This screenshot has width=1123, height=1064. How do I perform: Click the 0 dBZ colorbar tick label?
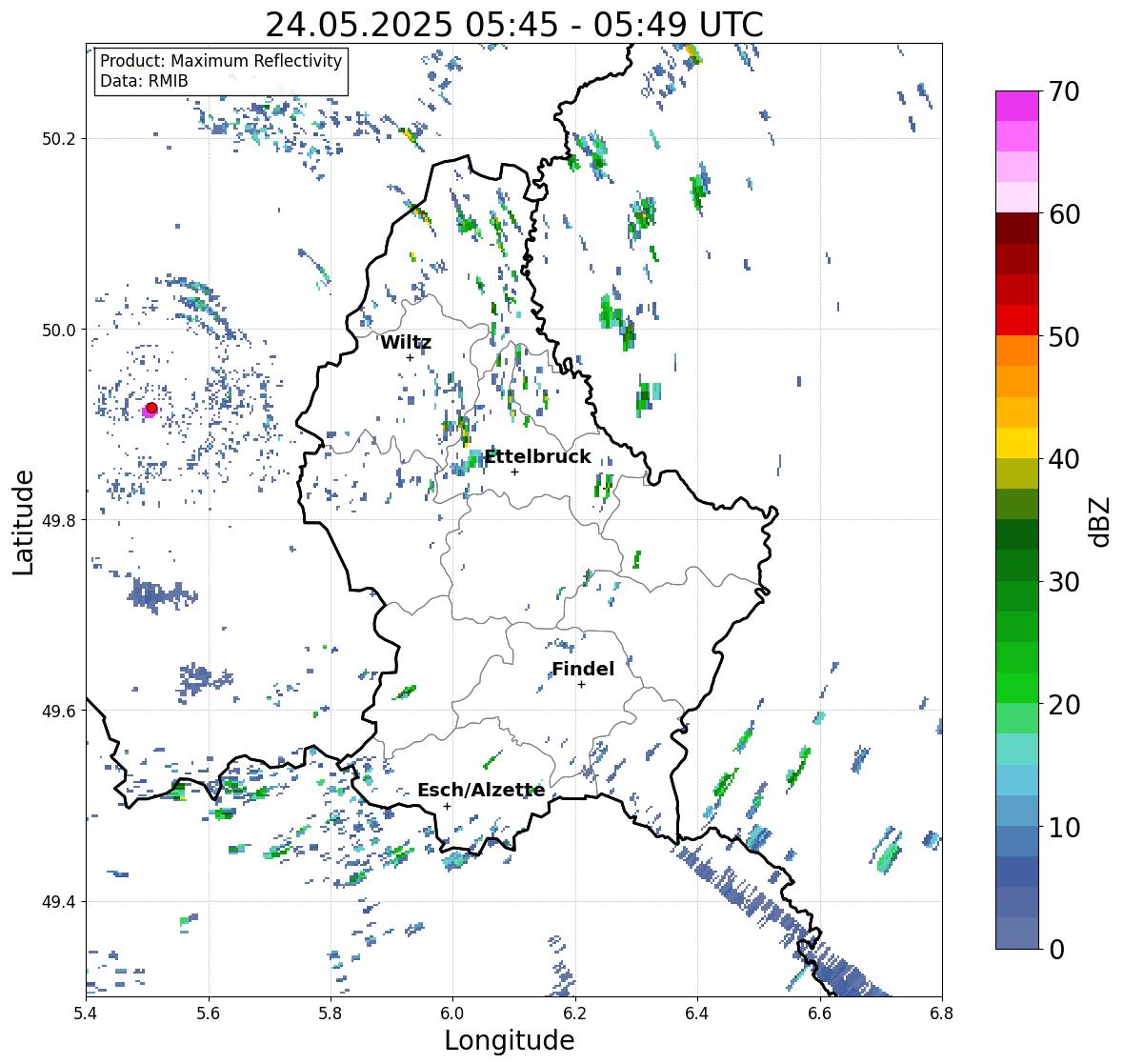(x=1056, y=950)
